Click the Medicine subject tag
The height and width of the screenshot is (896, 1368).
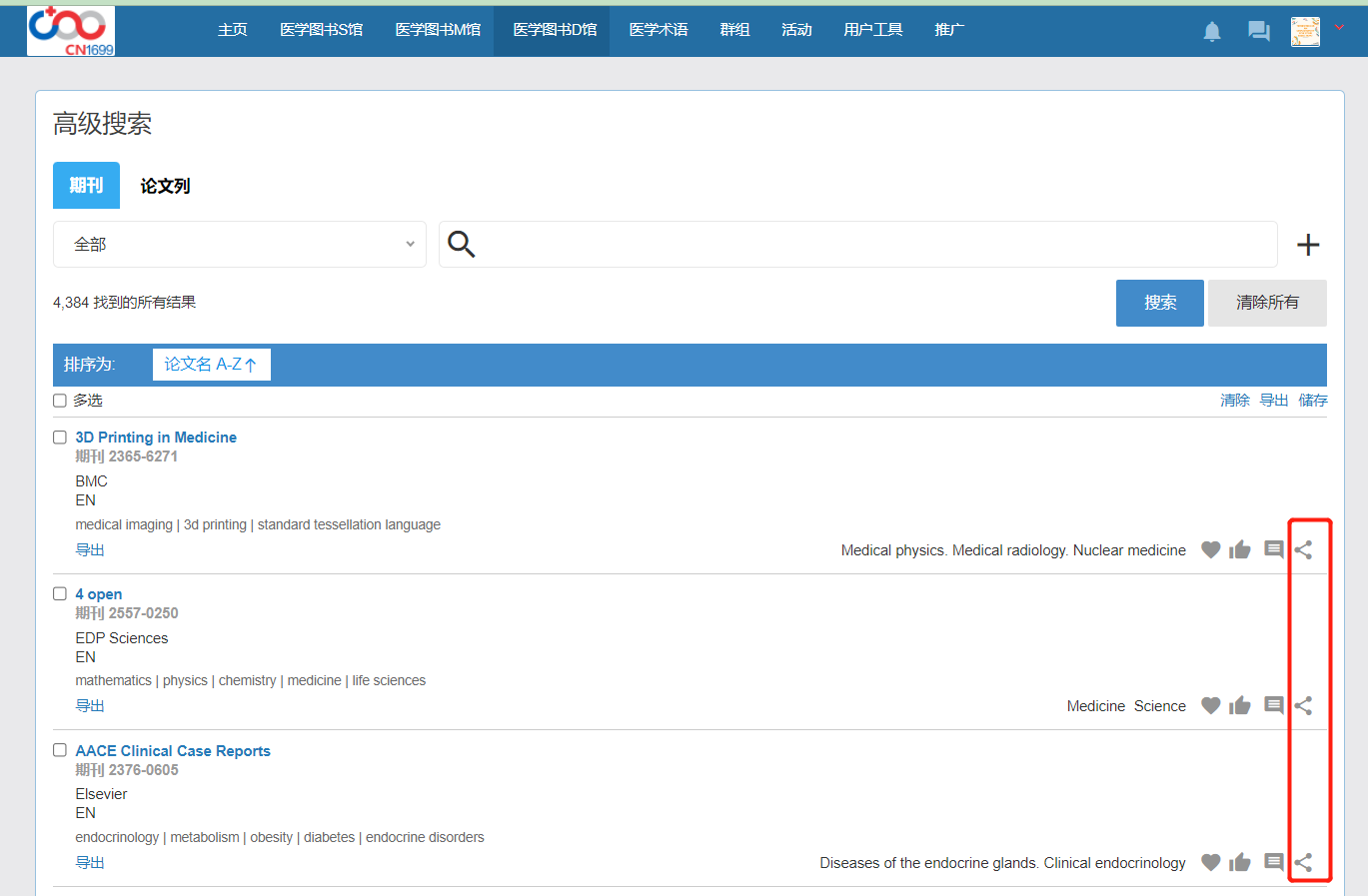1096,706
